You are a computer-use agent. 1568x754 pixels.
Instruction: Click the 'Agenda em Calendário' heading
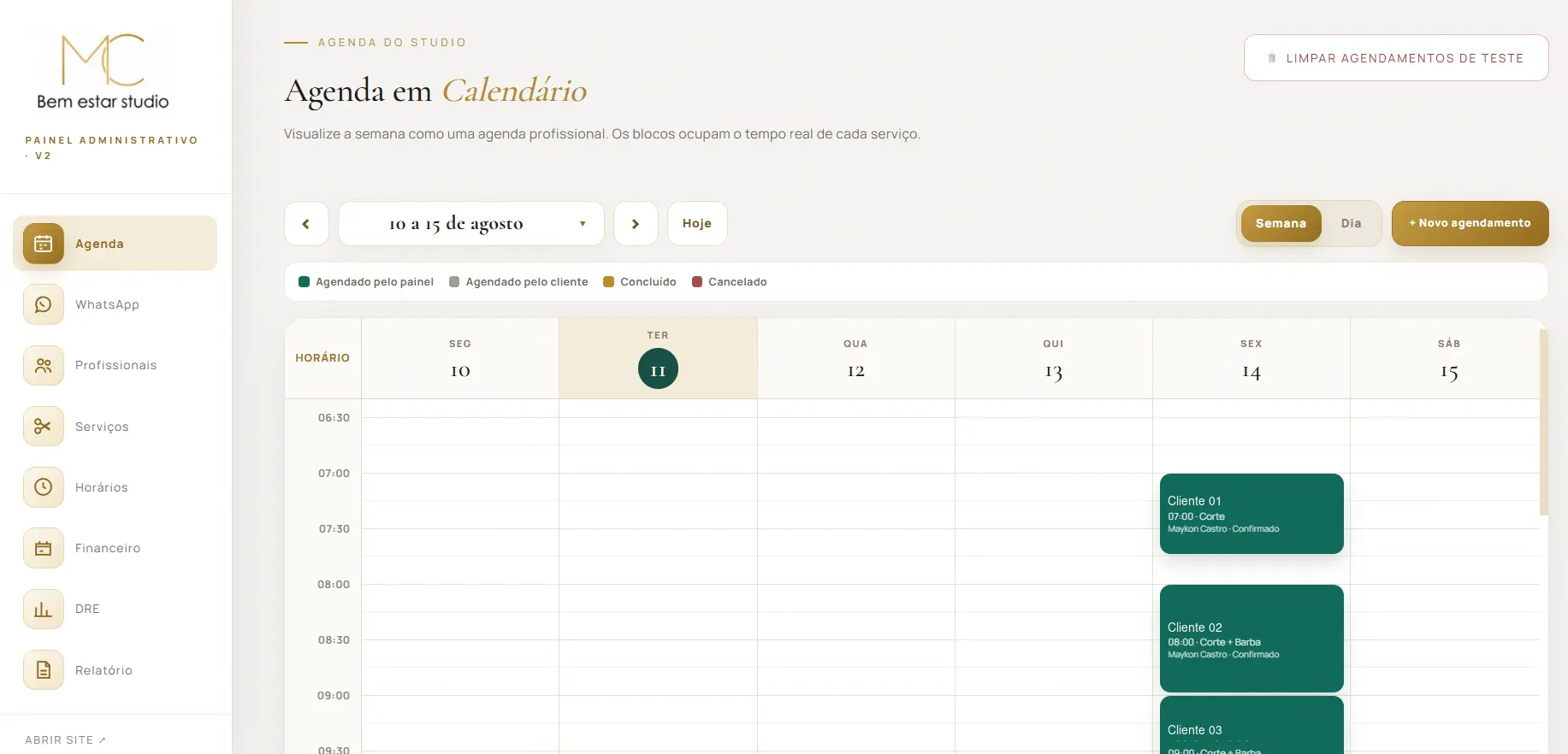[435, 91]
